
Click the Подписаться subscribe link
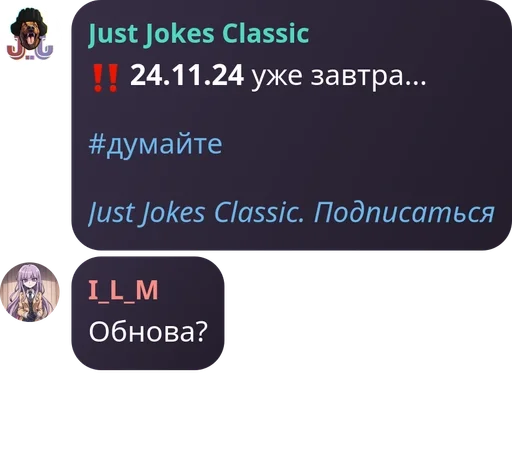tap(404, 212)
